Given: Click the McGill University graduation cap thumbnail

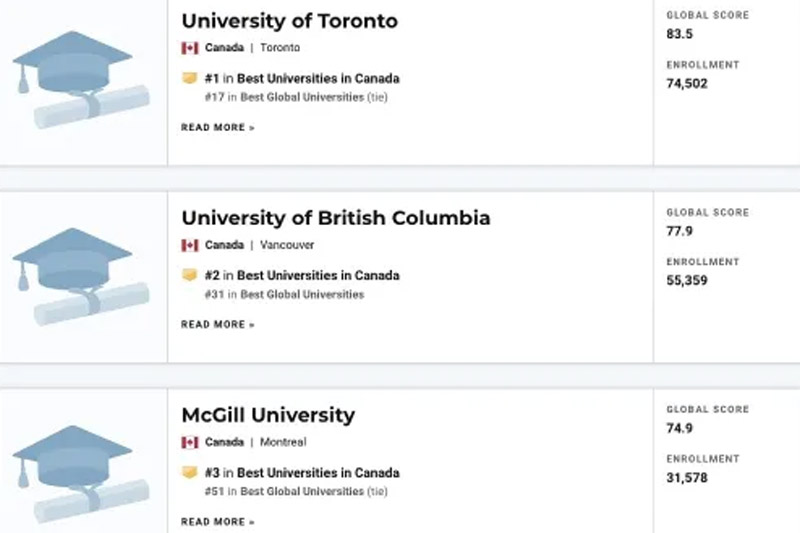Looking at the screenshot, I should 82,474.
